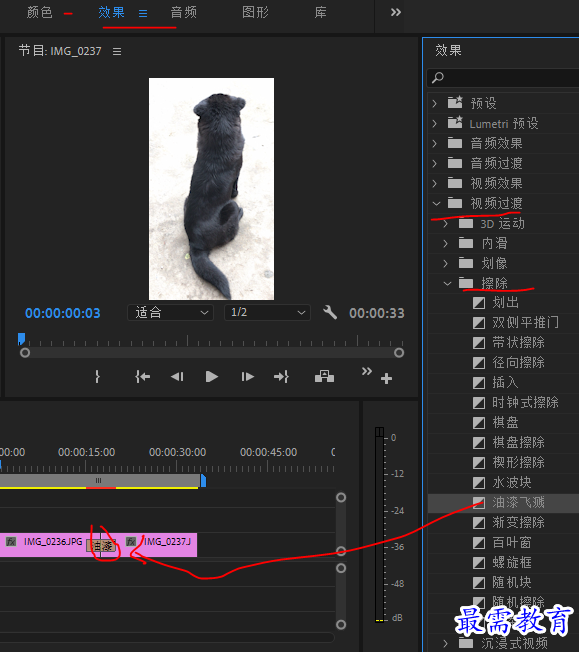Step forward one frame
579x652 pixels.
(247, 377)
